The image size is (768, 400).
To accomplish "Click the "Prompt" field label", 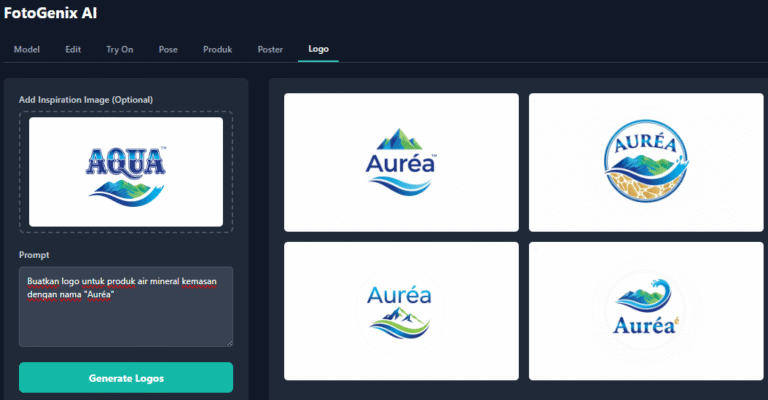I will pyautogui.click(x=34, y=255).
